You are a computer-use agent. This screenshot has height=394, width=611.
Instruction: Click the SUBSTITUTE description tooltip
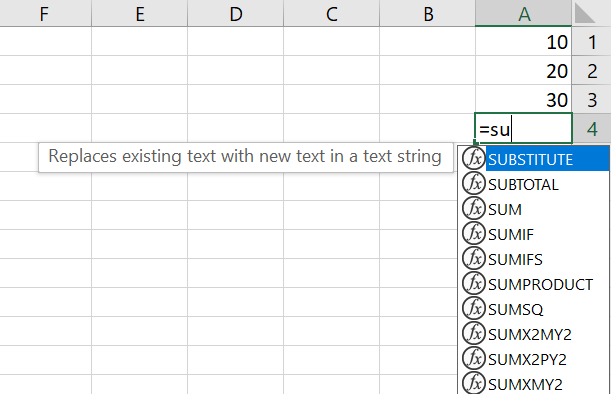[x=246, y=157]
